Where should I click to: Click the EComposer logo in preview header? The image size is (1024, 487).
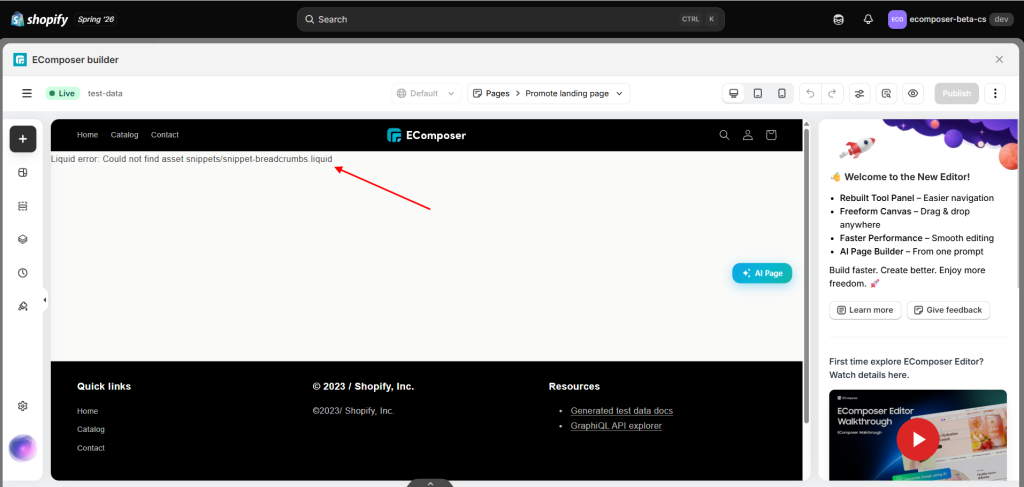point(426,135)
